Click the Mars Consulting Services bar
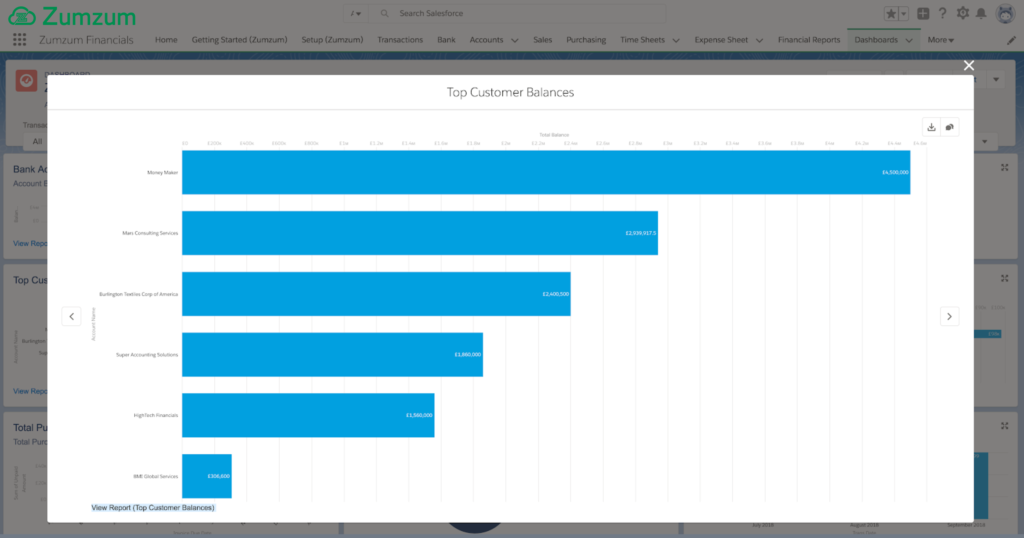Viewport: 1024px width, 538px height. pos(420,233)
